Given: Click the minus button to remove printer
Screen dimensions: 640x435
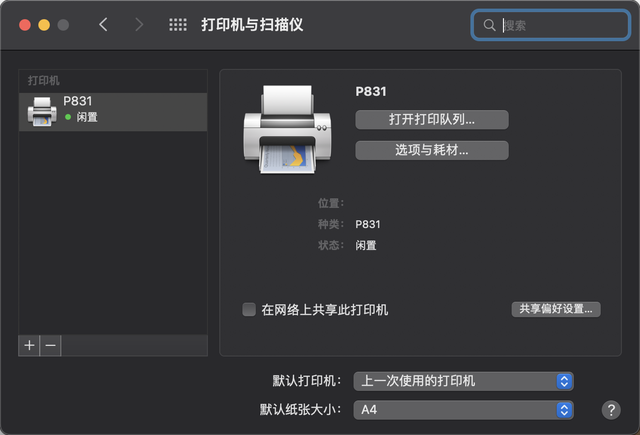Looking at the screenshot, I should pyautogui.click(x=50, y=344).
